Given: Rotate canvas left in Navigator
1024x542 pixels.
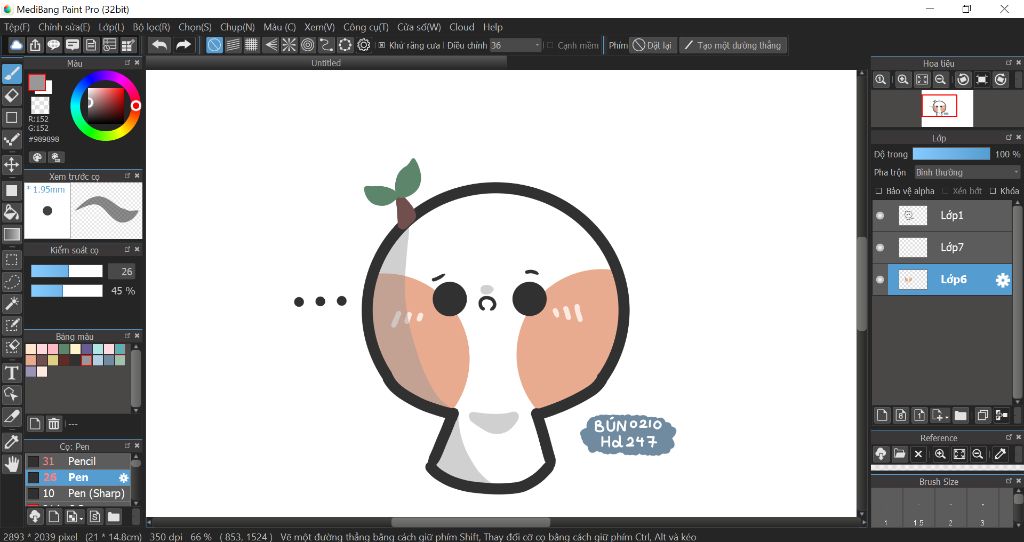Looking at the screenshot, I should (x=963, y=80).
